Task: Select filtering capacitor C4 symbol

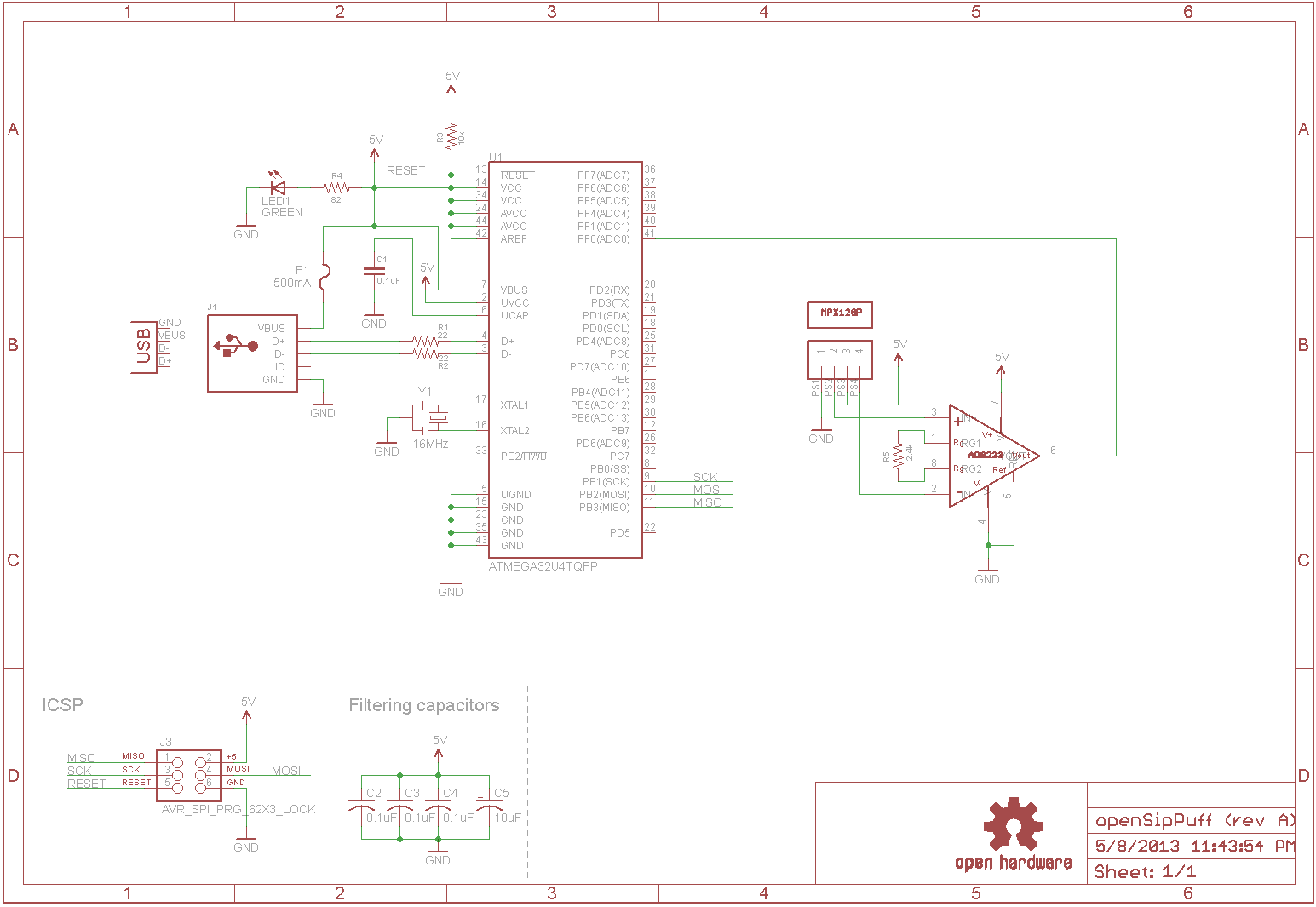Action: coord(438,805)
